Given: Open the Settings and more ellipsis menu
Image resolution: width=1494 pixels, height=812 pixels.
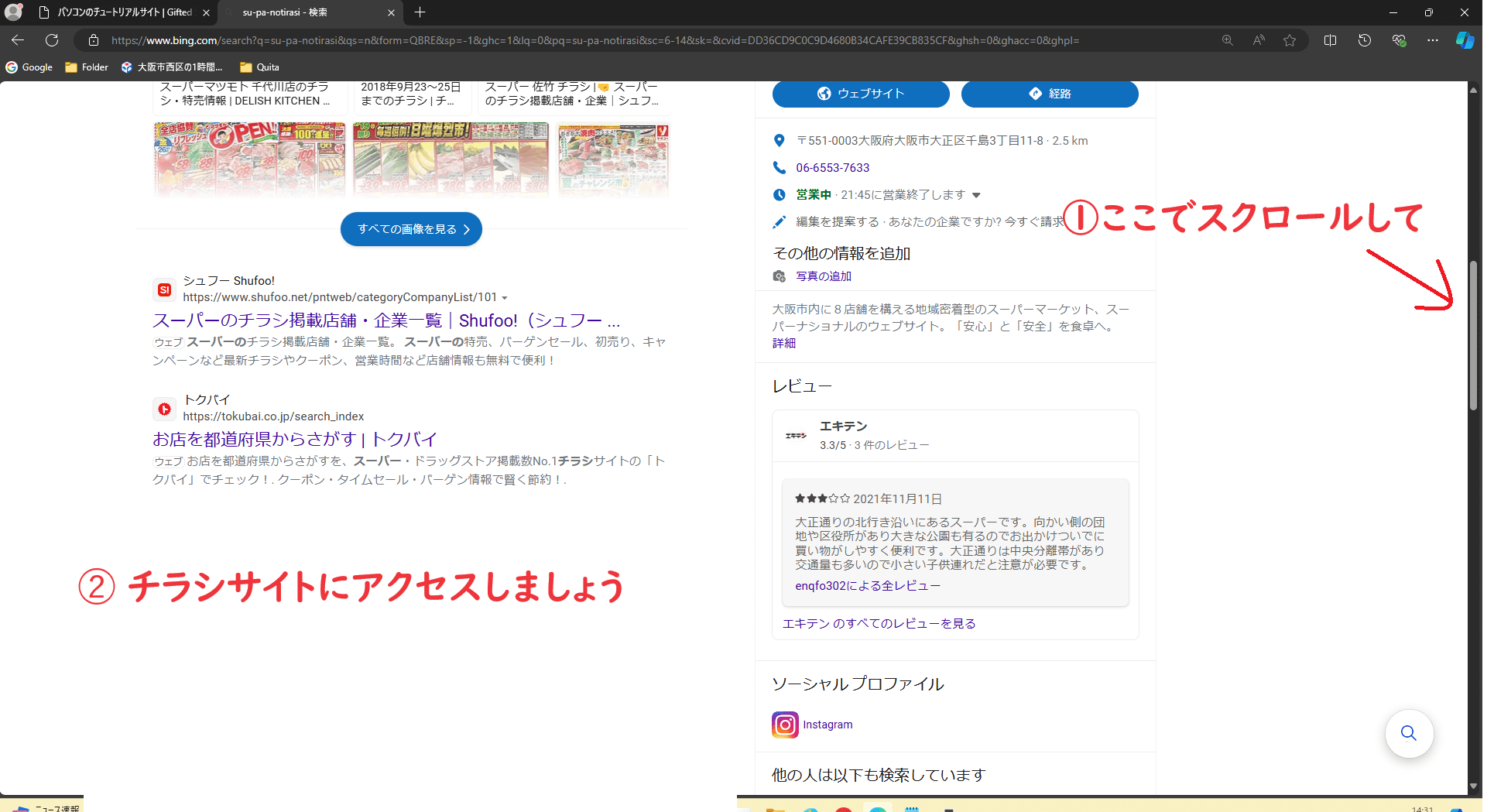Looking at the screenshot, I should pyautogui.click(x=1433, y=40).
